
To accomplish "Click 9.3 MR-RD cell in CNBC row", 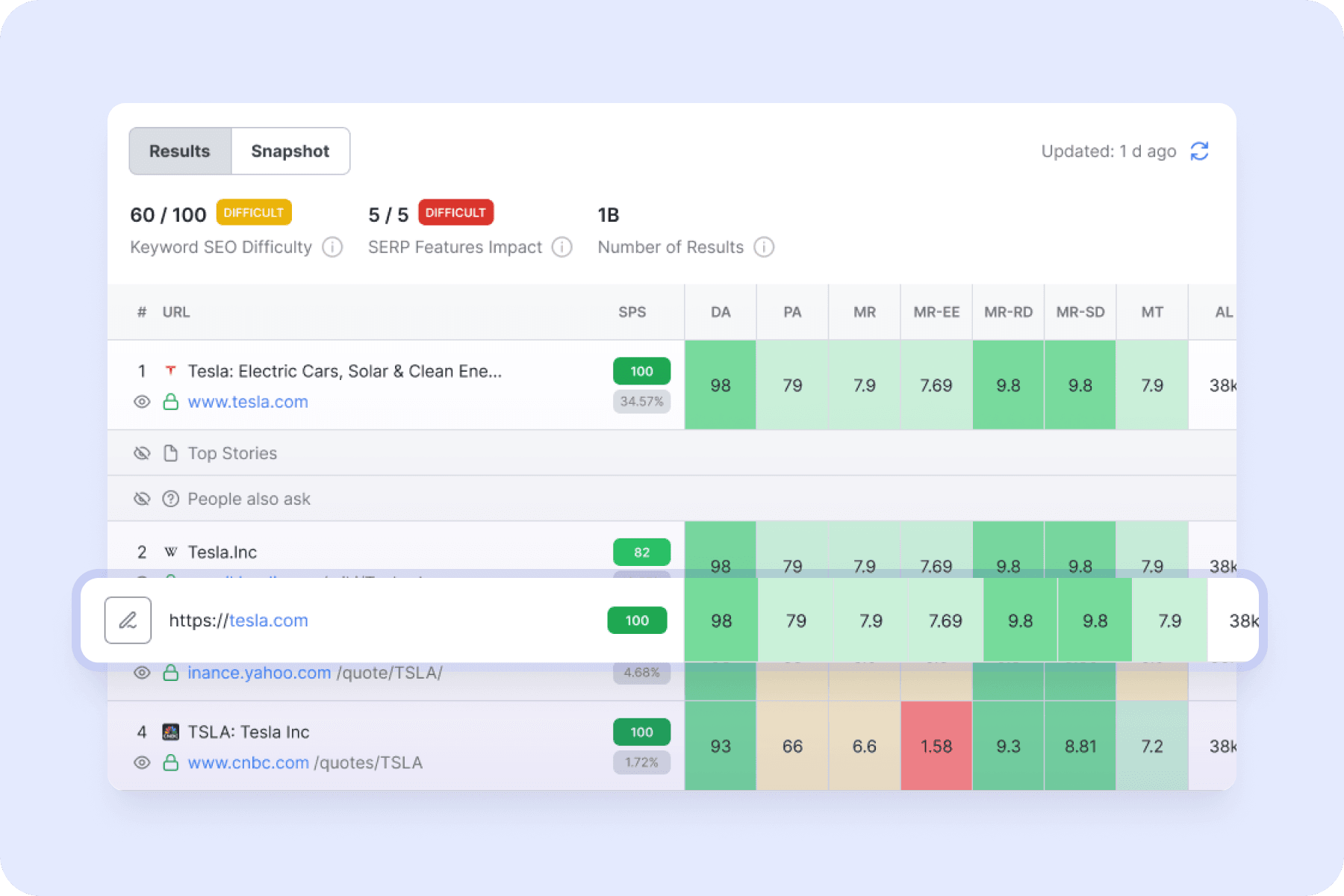I will pos(1008,746).
